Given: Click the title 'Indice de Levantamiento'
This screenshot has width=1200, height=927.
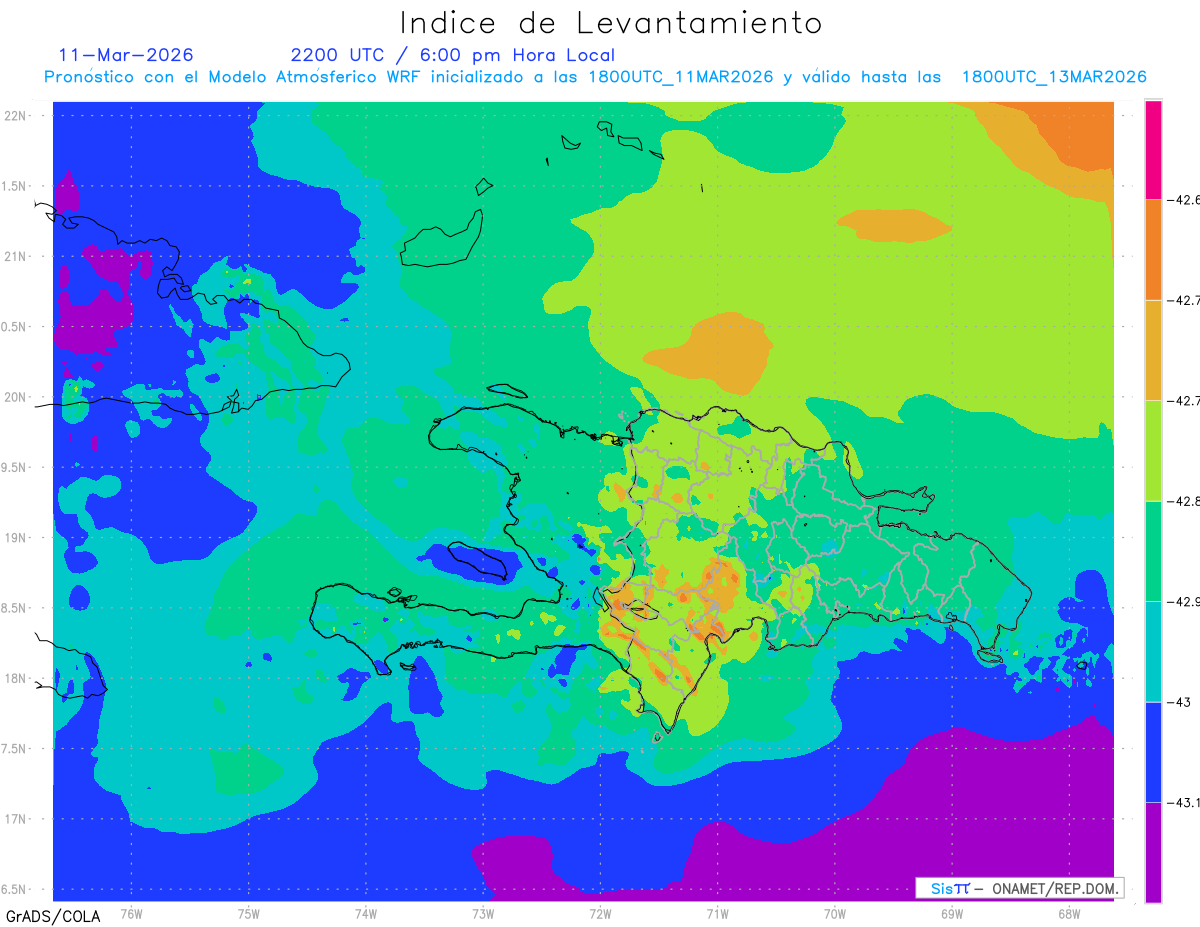Looking at the screenshot, I should coord(611,23).
